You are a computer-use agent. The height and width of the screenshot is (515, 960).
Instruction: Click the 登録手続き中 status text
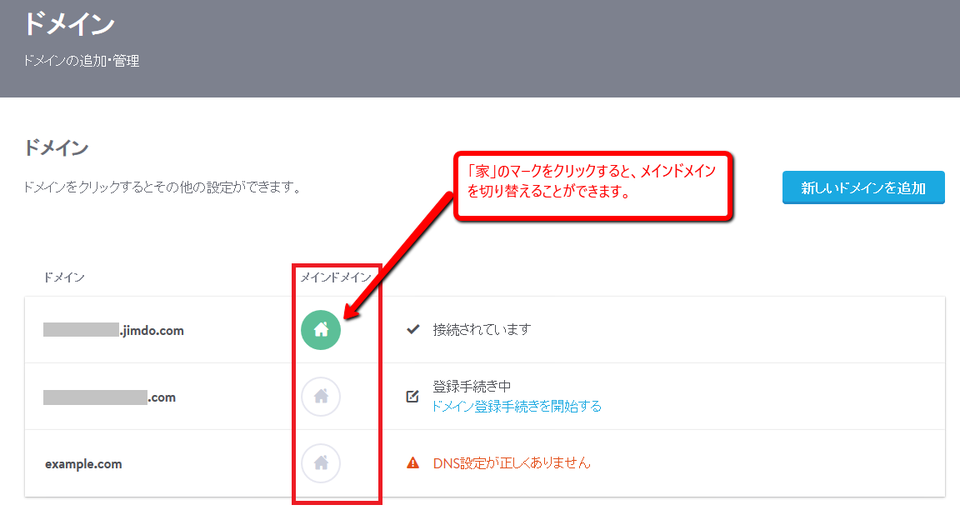point(471,386)
